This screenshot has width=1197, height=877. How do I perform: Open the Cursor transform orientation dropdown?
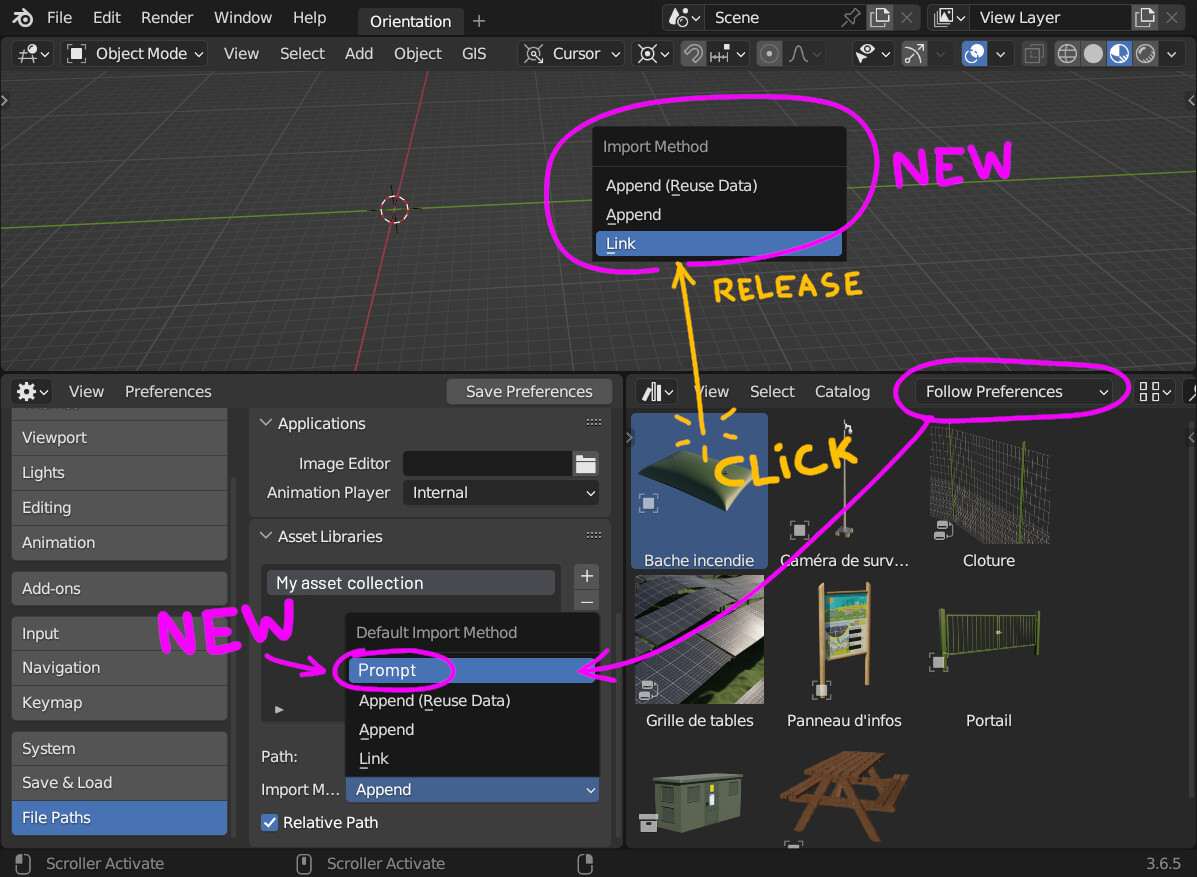[572, 53]
